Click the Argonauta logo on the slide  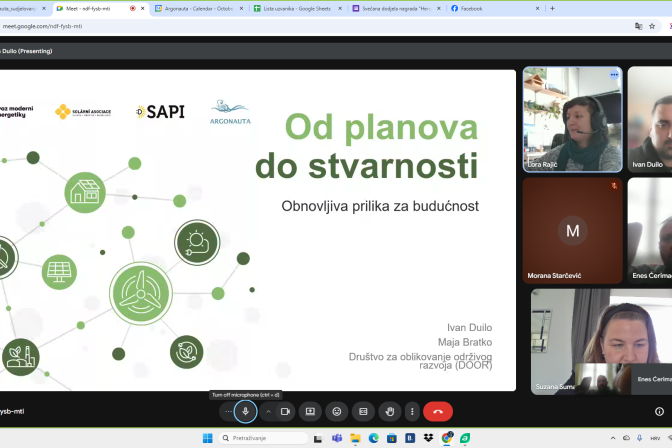pyautogui.click(x=230, y=112)
